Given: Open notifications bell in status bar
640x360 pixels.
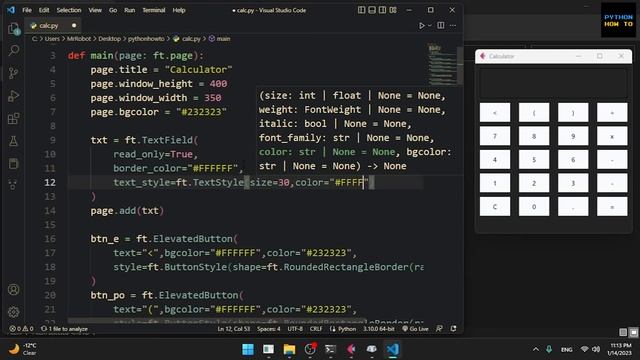Looking at the screenshot, I should pos(453,329).
